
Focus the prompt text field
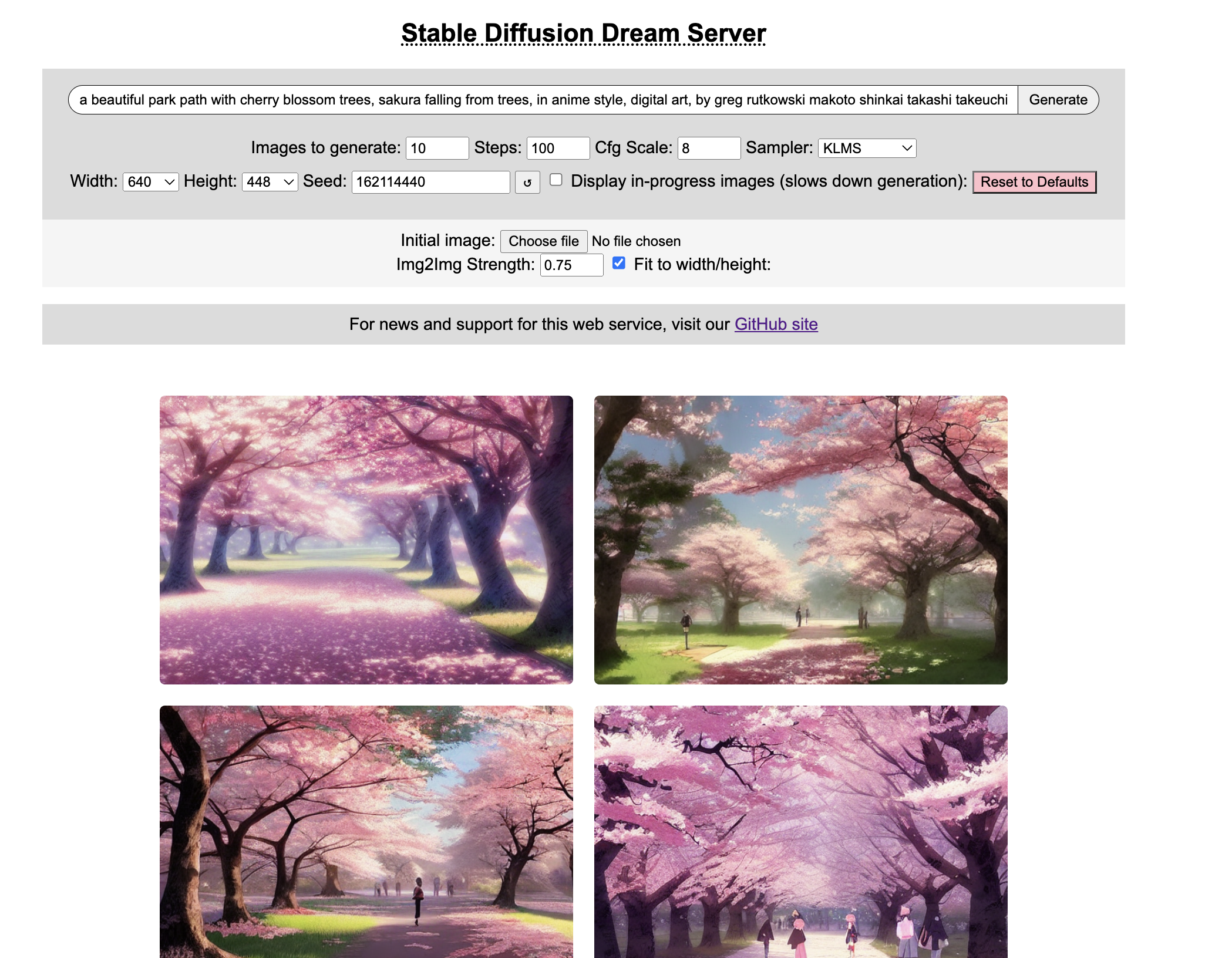click(x=543, y=100)
